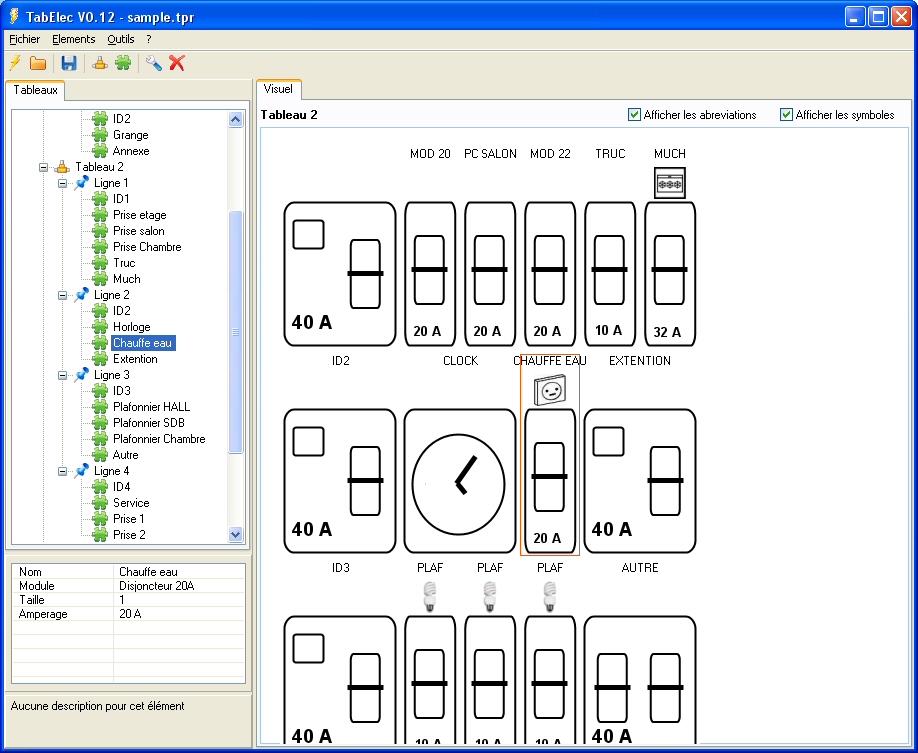Image resolution: width=918 pixels, height=753 pixels.
Task: Open the Fichier menu
Action: click(24, 39)
